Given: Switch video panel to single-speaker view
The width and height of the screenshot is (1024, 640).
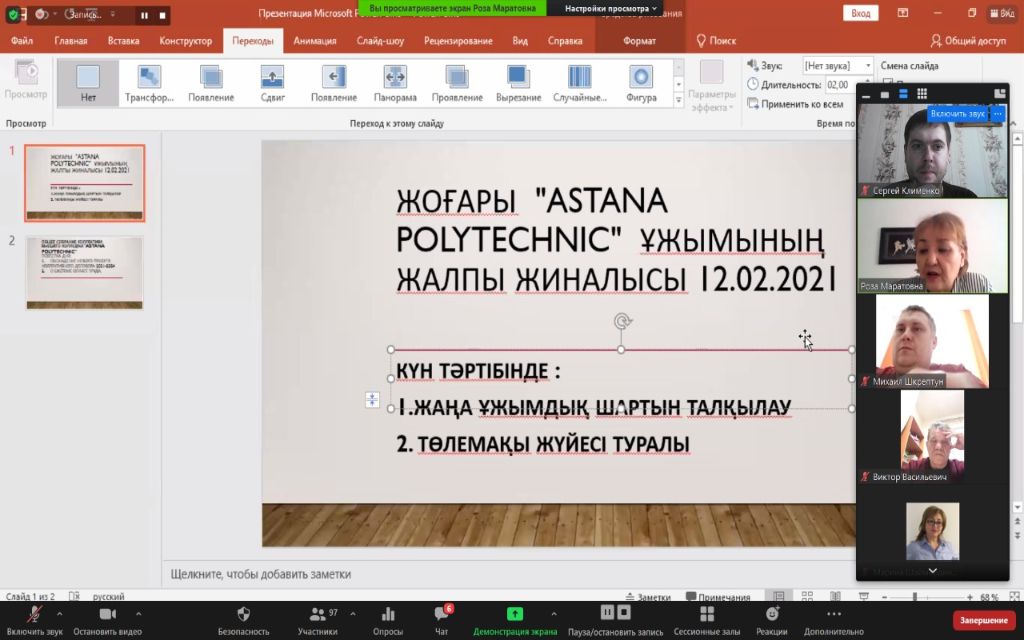Looking at the screenshot, I should pos(885,94).
